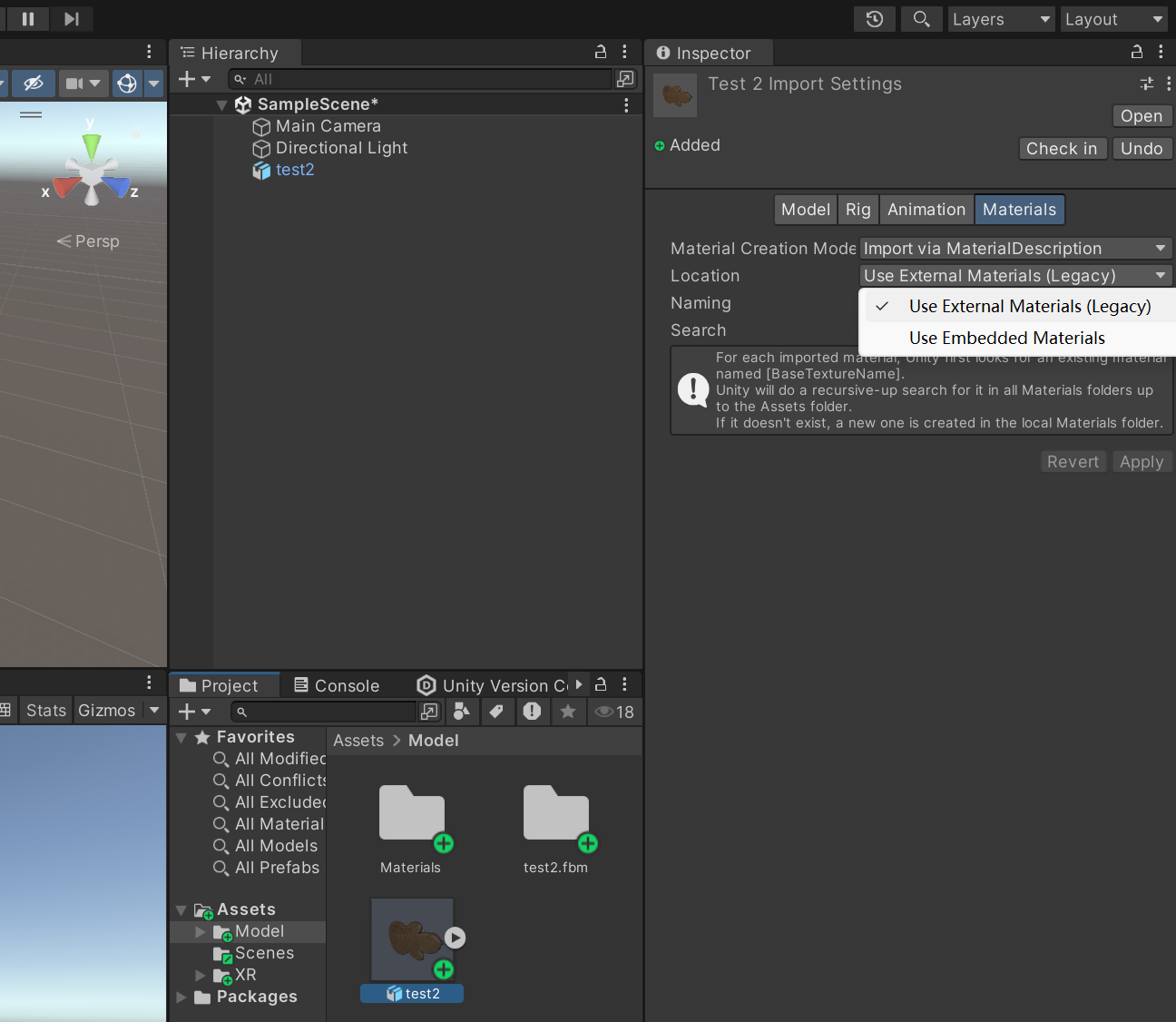
Task: Open the Layout dropdown
Action: click(x=1114, y=19)
